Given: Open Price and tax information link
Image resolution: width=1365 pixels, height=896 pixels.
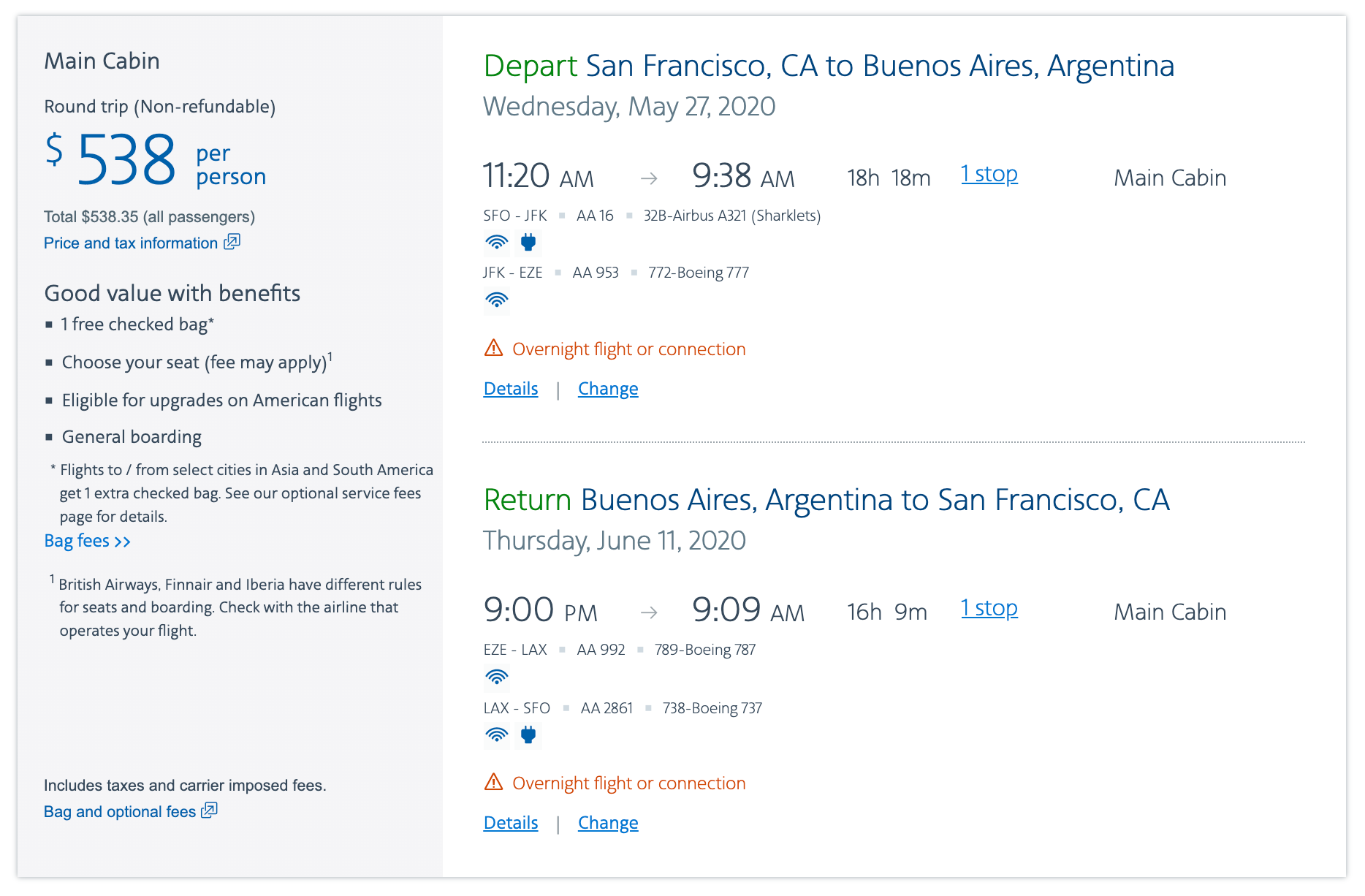Looking at the screenshot, I should [131, 243].
